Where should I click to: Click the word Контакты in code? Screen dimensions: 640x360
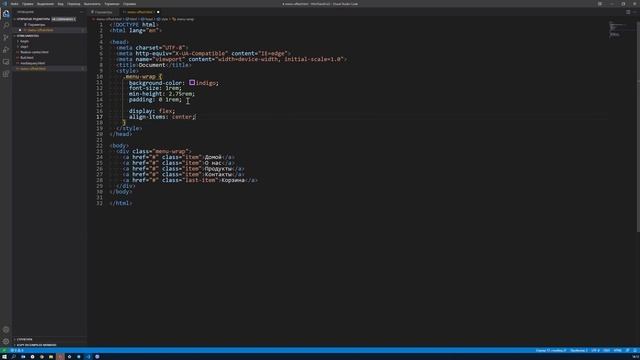tap(218, 174)
